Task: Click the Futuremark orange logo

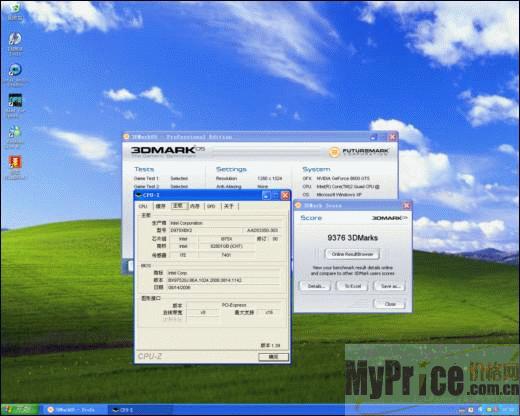Action: point(333,152)
